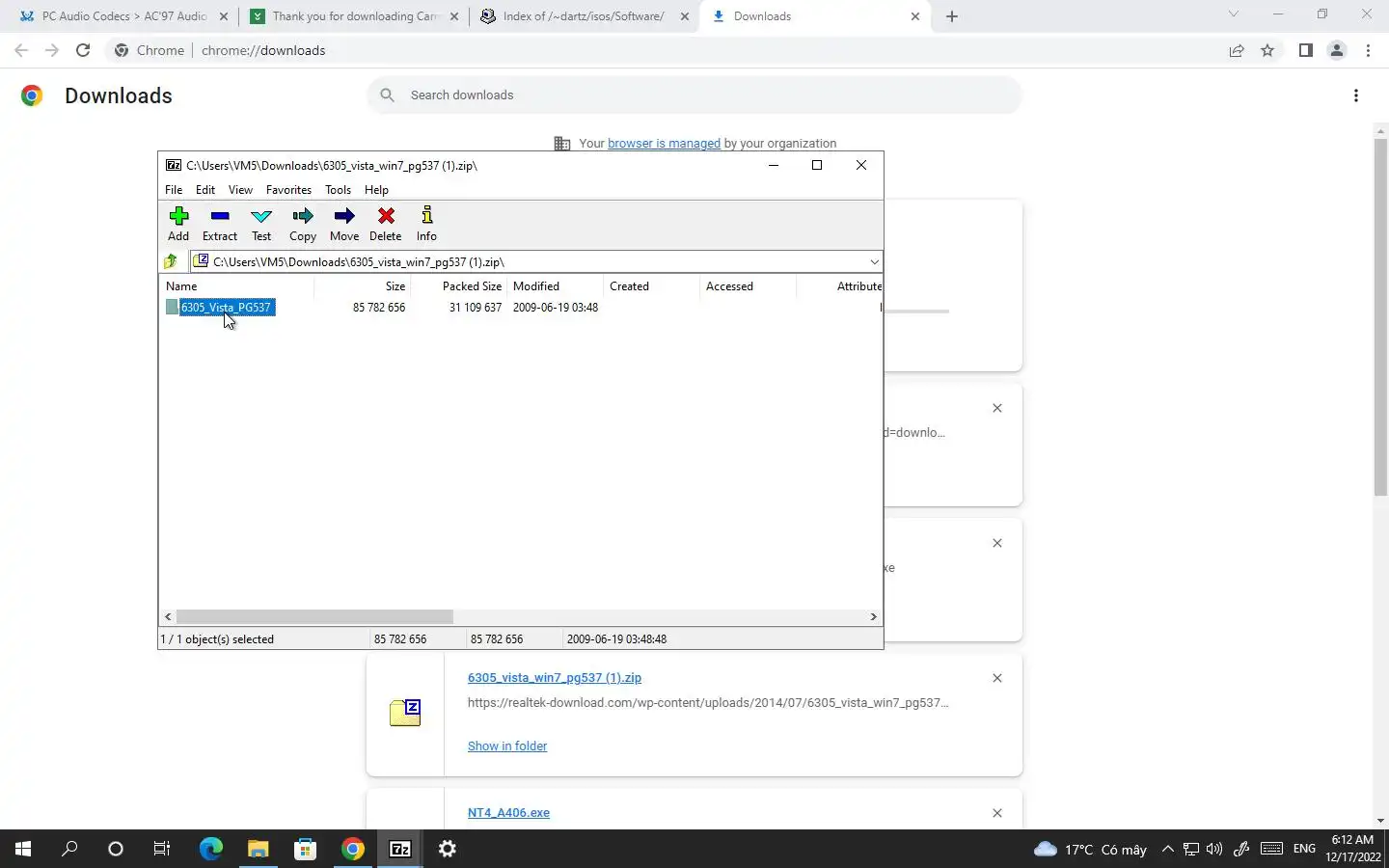Image resolution: width=1389 pixels, height=868 pixels.
Task: Click the left arrow of 7-Zip horizontal scrollbar
Action: (x=168, y=616)
